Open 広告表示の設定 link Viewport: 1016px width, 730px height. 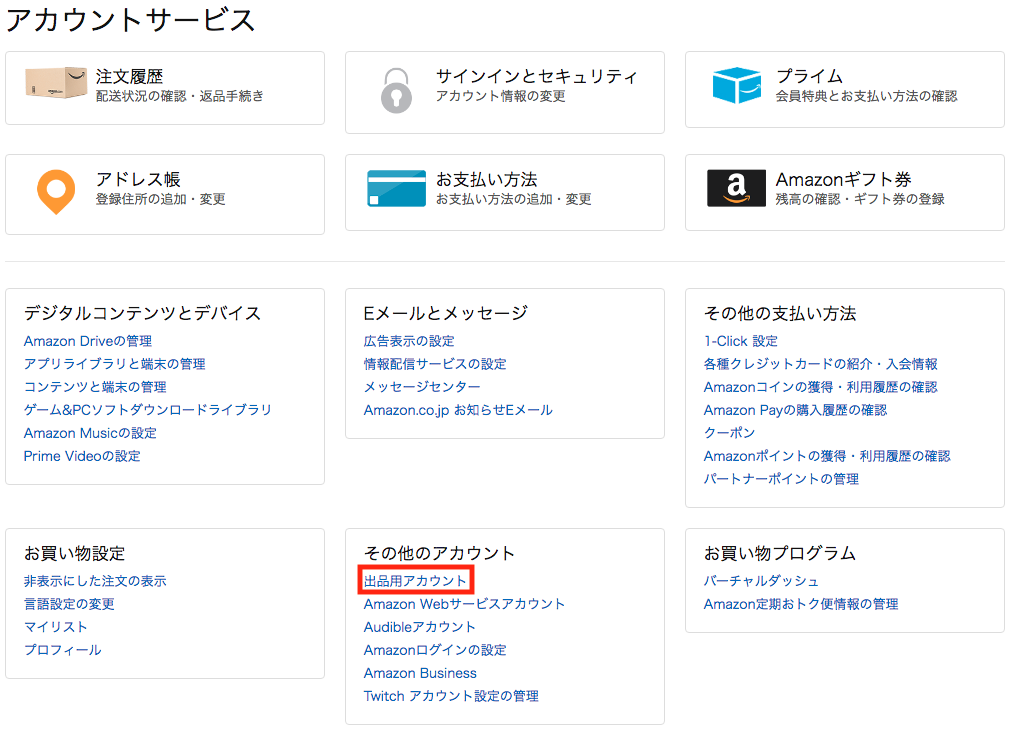pos(409,341)
